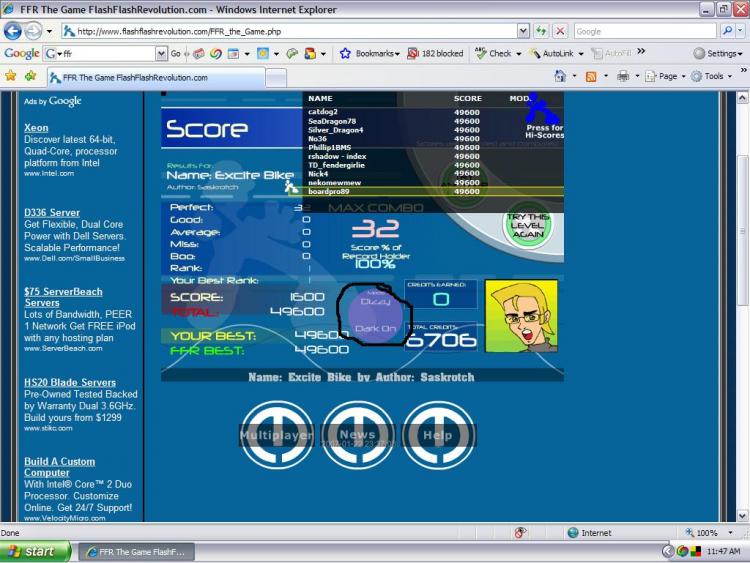
Task: Toggle the 182 blocked popup blocker
Action: tap(435, 54)
